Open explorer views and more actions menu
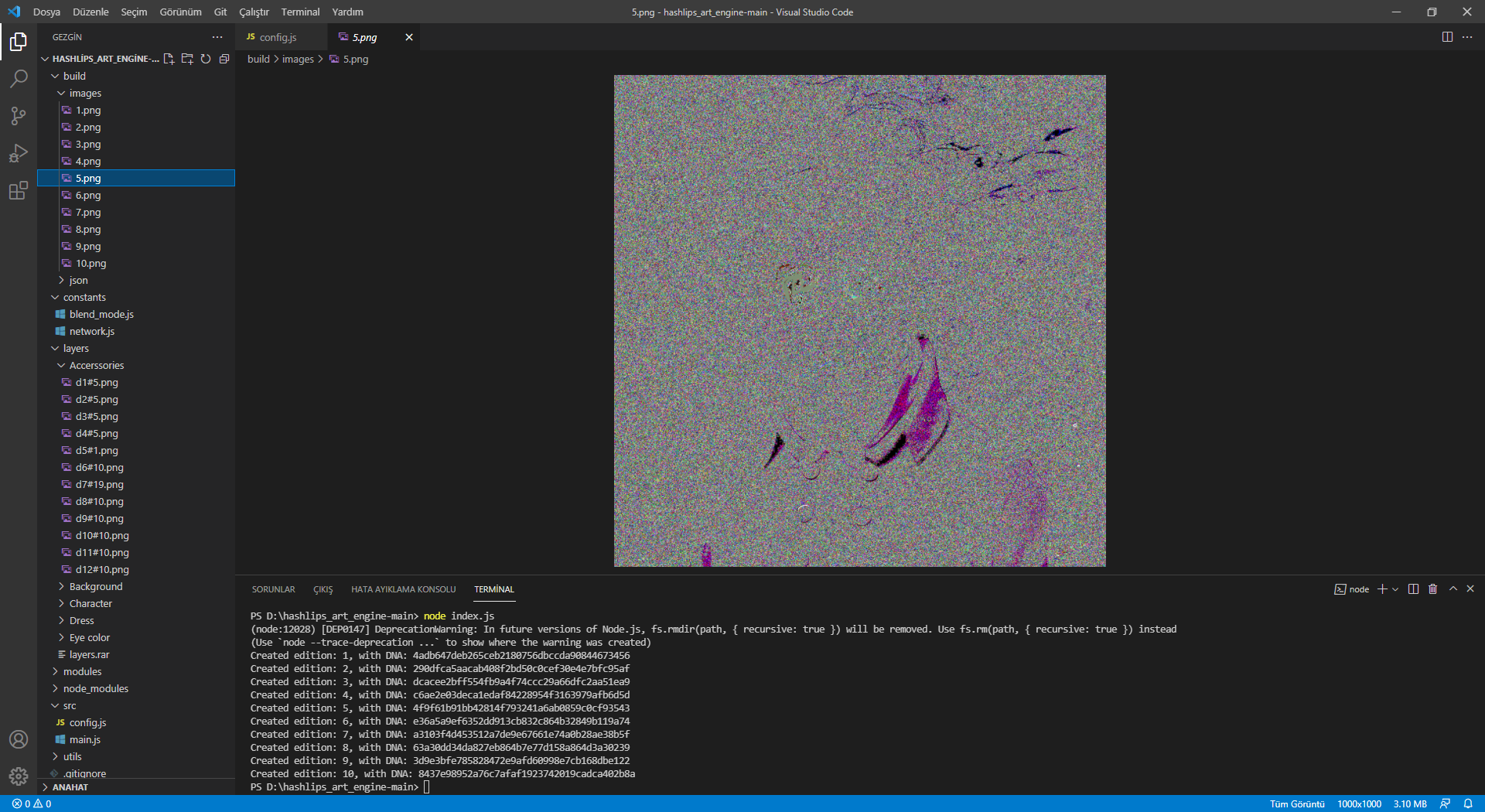 coord(217,37)
